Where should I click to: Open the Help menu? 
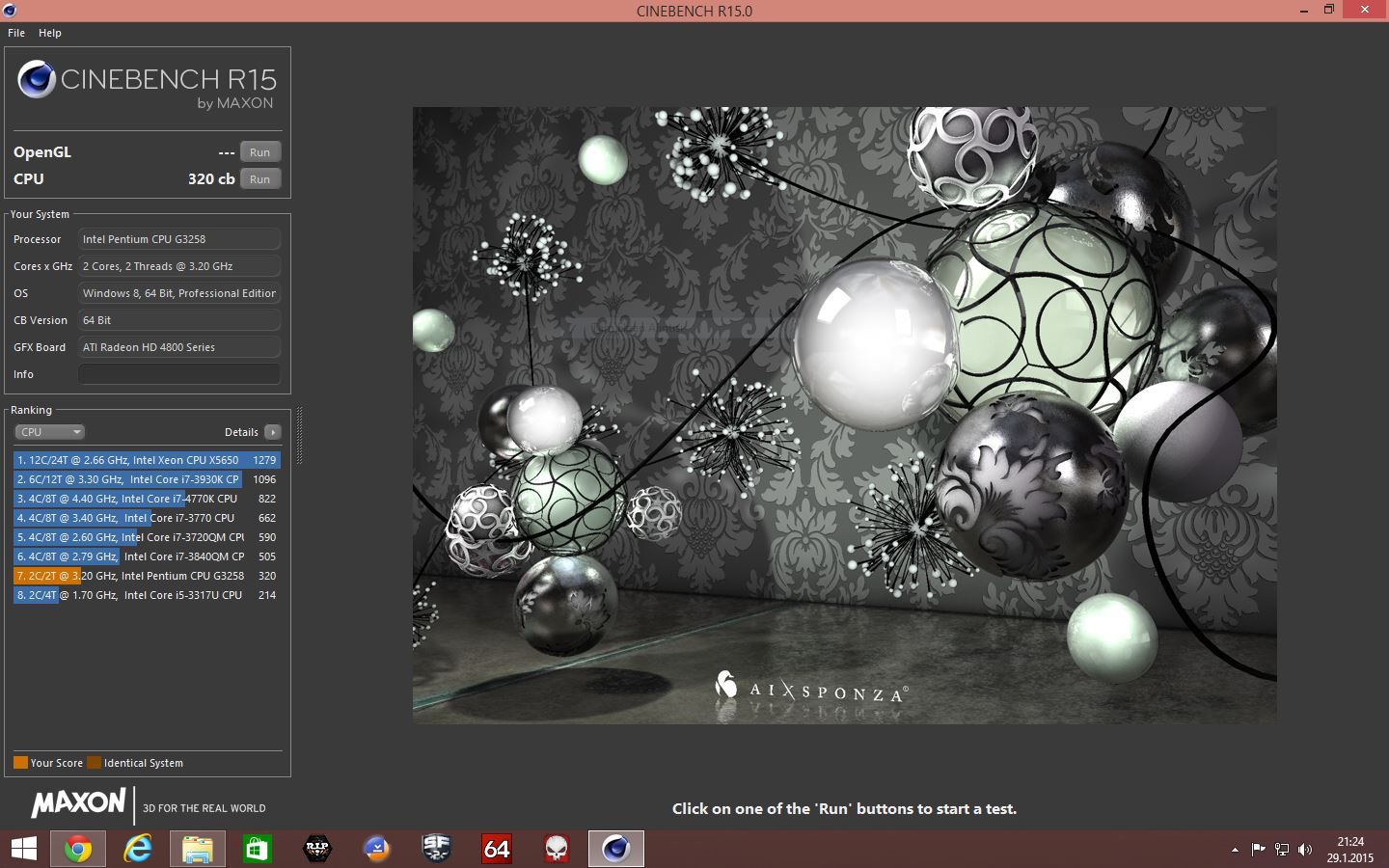click(50, 33)
